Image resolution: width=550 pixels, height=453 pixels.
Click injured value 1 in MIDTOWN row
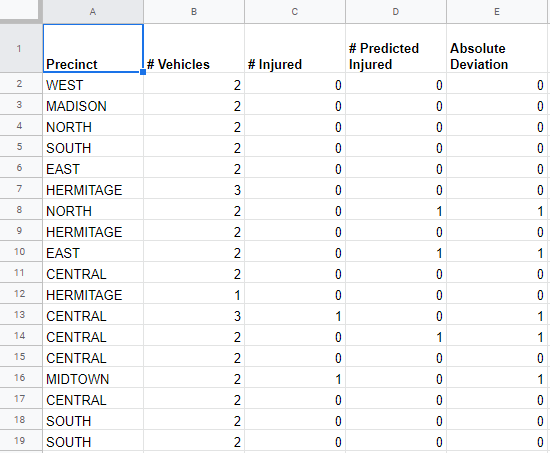click(295, 378)
